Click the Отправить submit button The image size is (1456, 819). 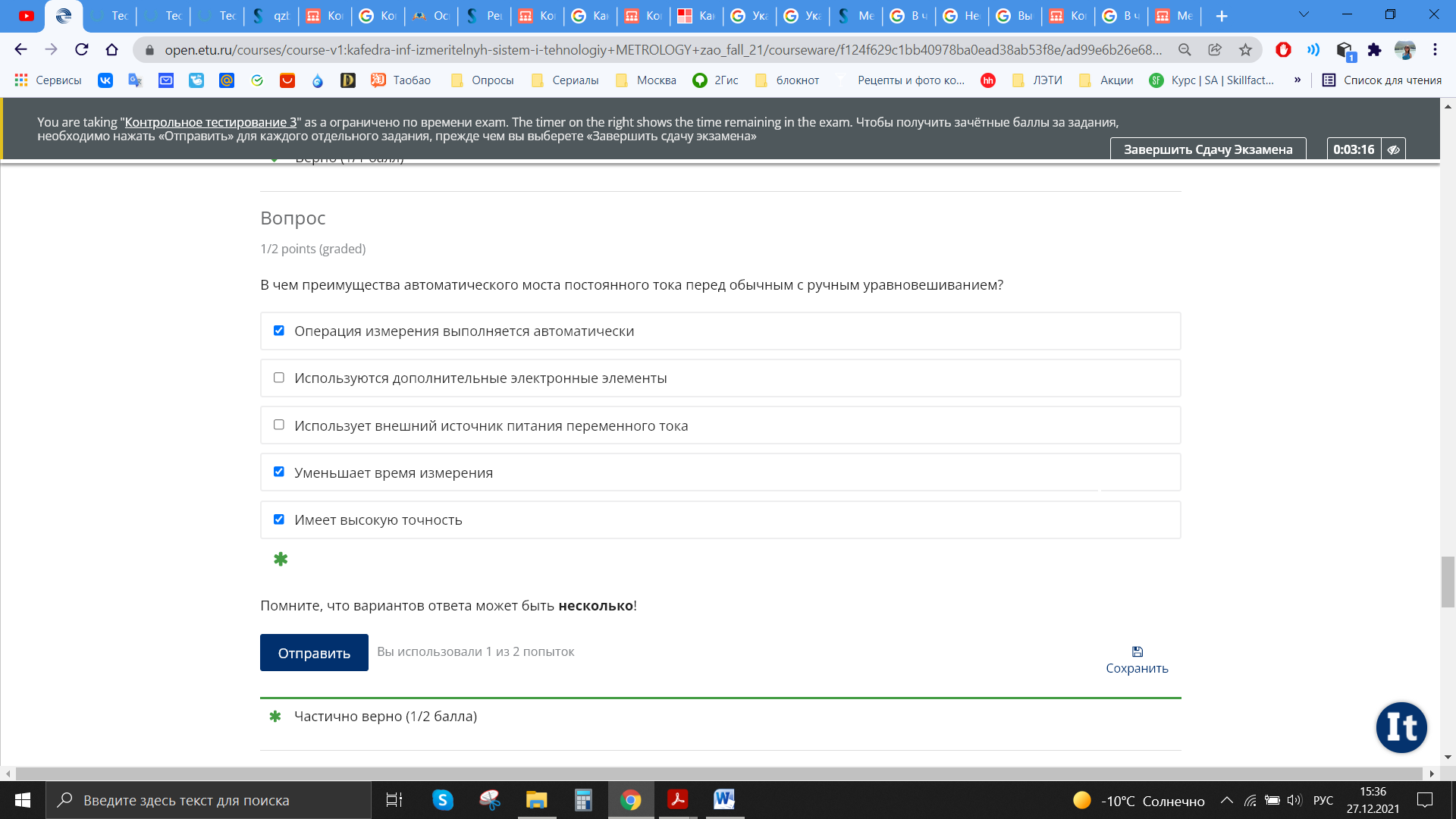[x=314, y=653]
